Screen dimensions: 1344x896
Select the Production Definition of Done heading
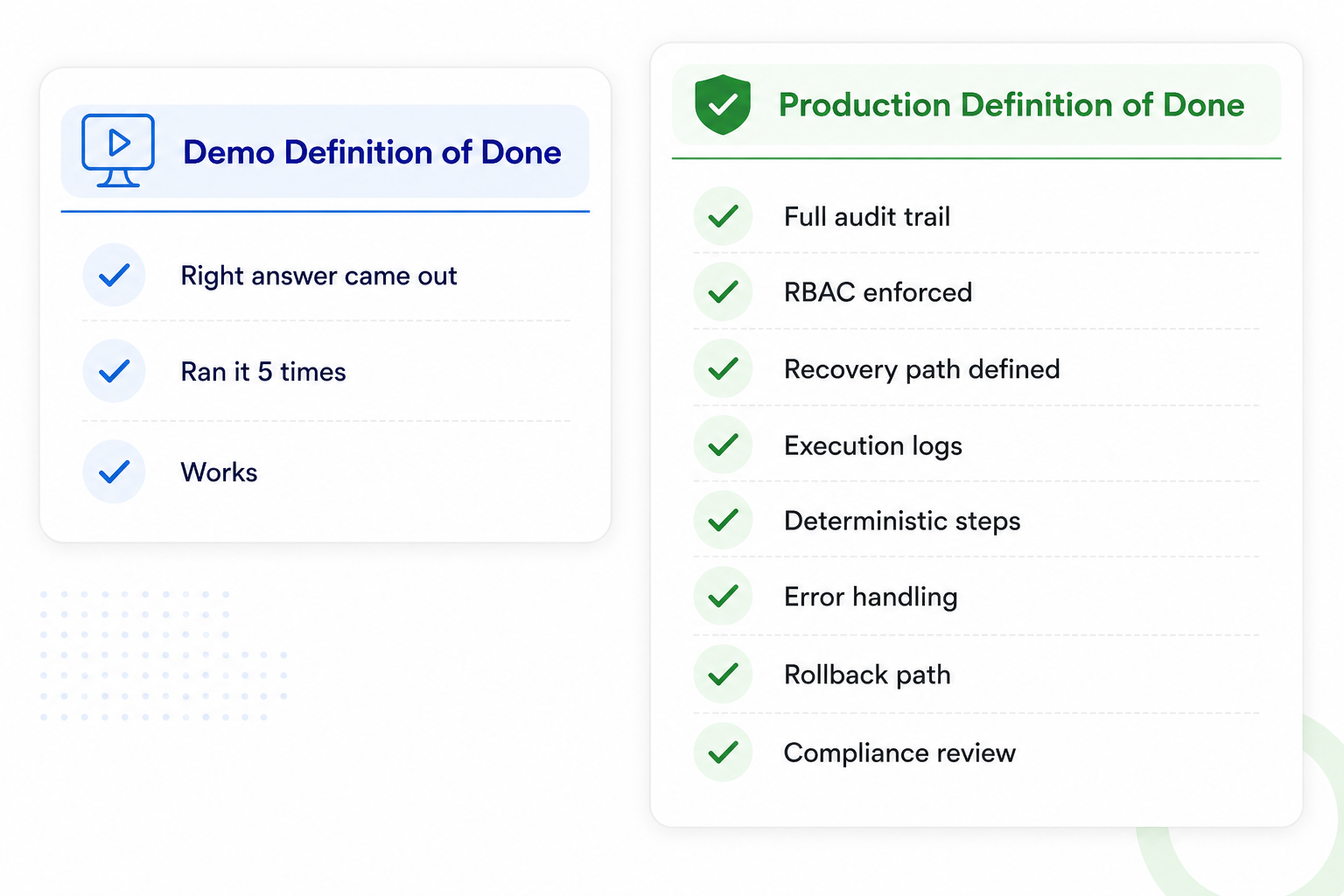(x=1011, y=105)
